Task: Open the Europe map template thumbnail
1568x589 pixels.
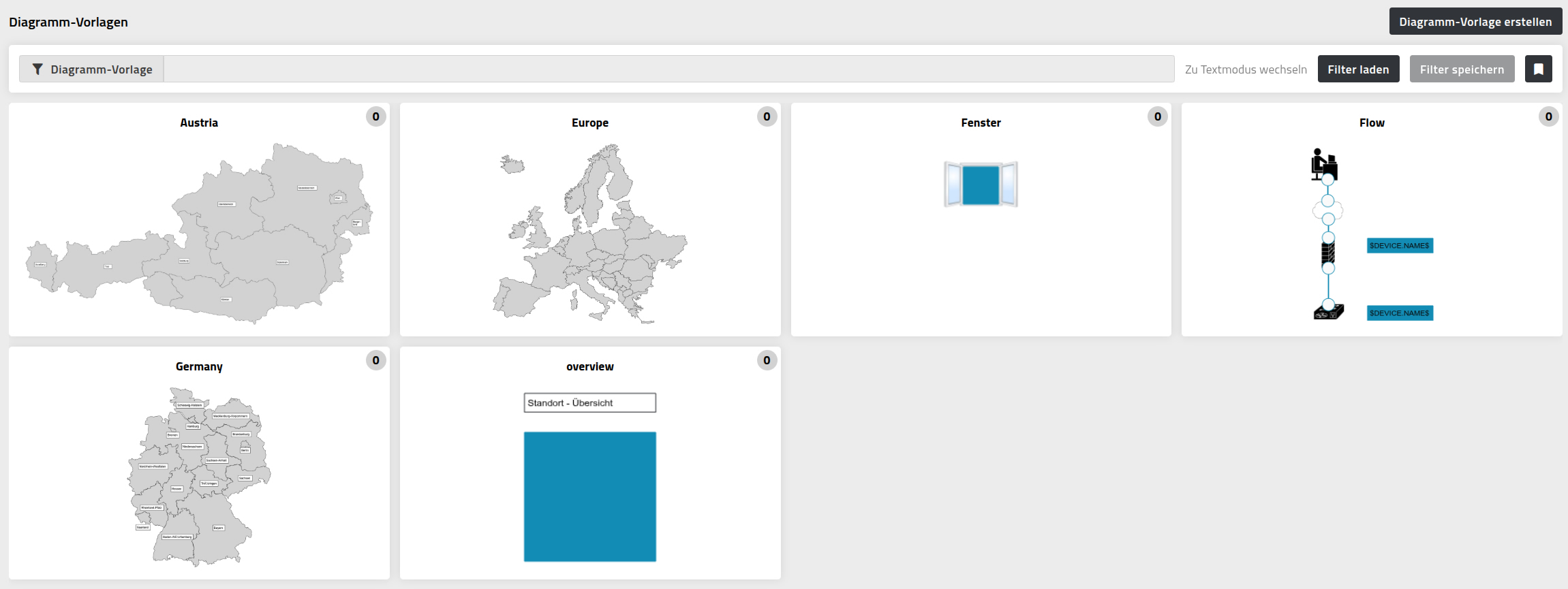Action: [590, 233]
